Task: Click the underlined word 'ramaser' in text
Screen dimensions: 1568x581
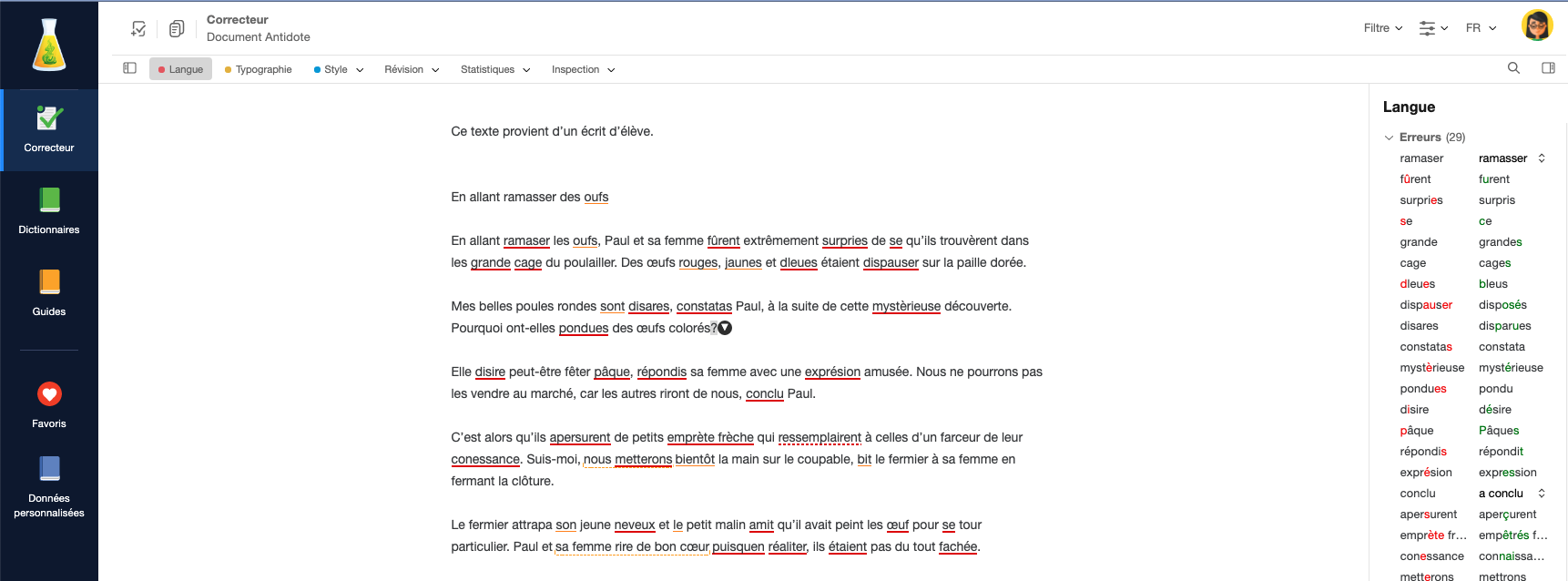Action: [x=526, y=241]
